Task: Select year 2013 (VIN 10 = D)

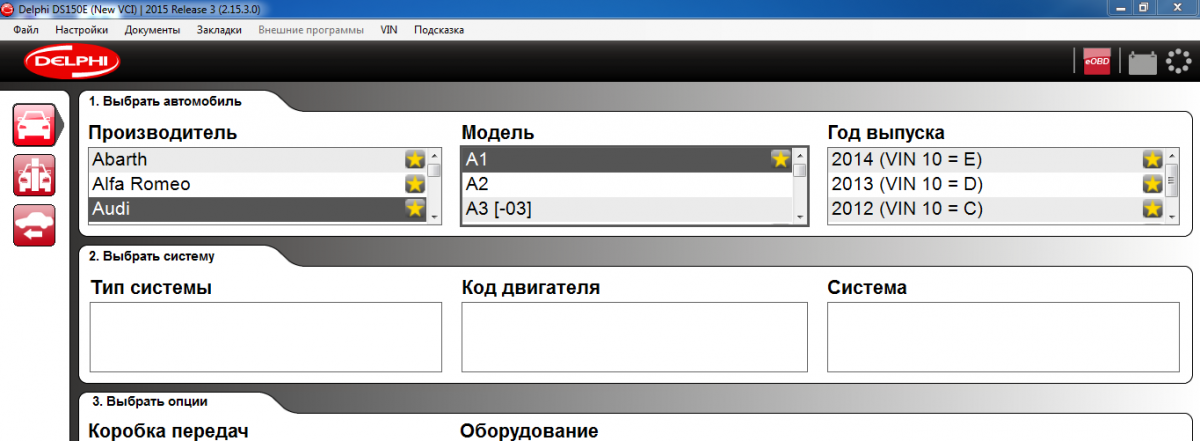Action: 996,184
